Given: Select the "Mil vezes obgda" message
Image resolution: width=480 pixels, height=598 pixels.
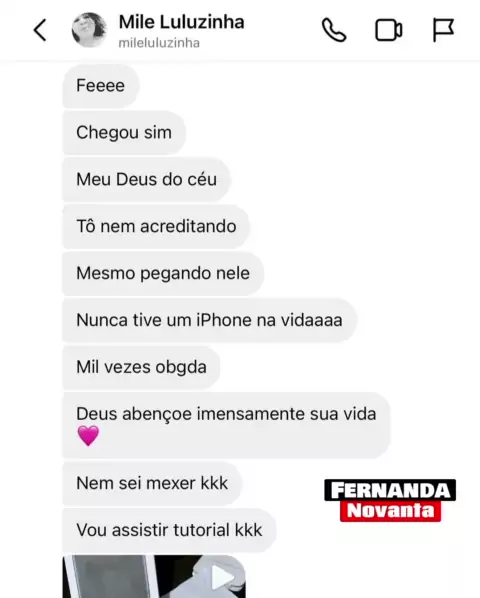Looking at the screenshot, I should (x=141, y=367).
